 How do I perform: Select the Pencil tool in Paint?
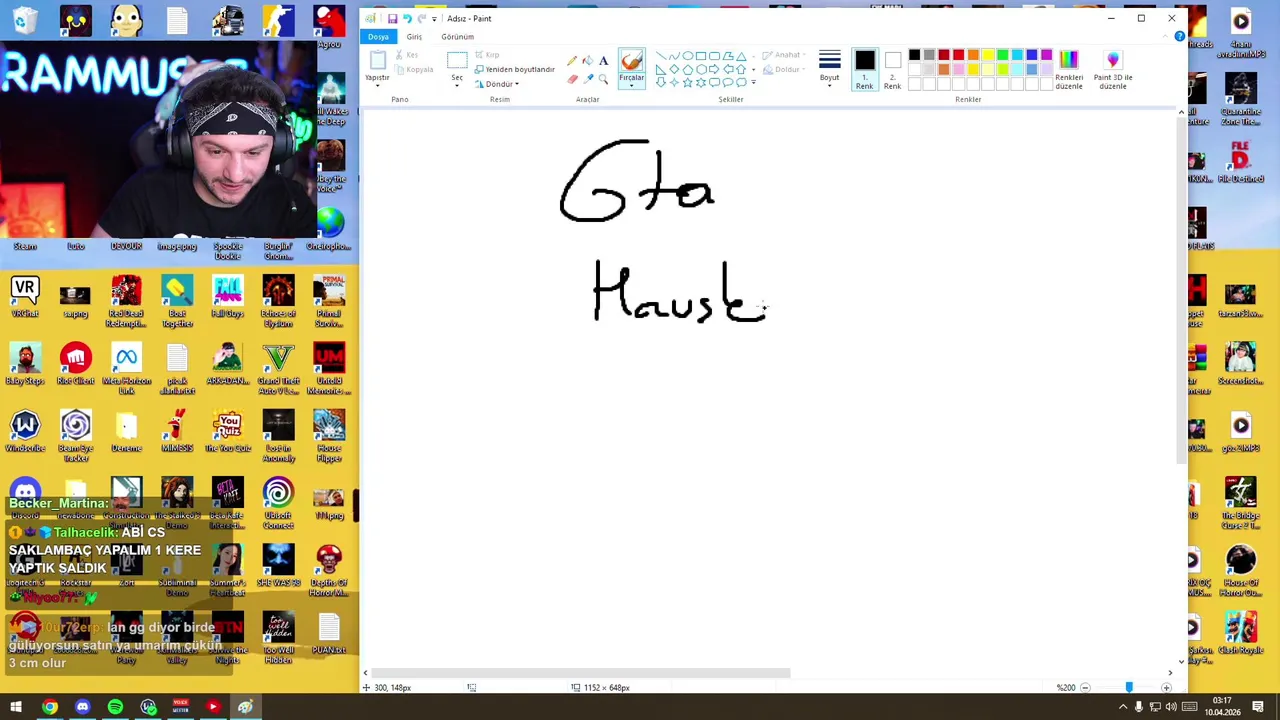[571, 61]
